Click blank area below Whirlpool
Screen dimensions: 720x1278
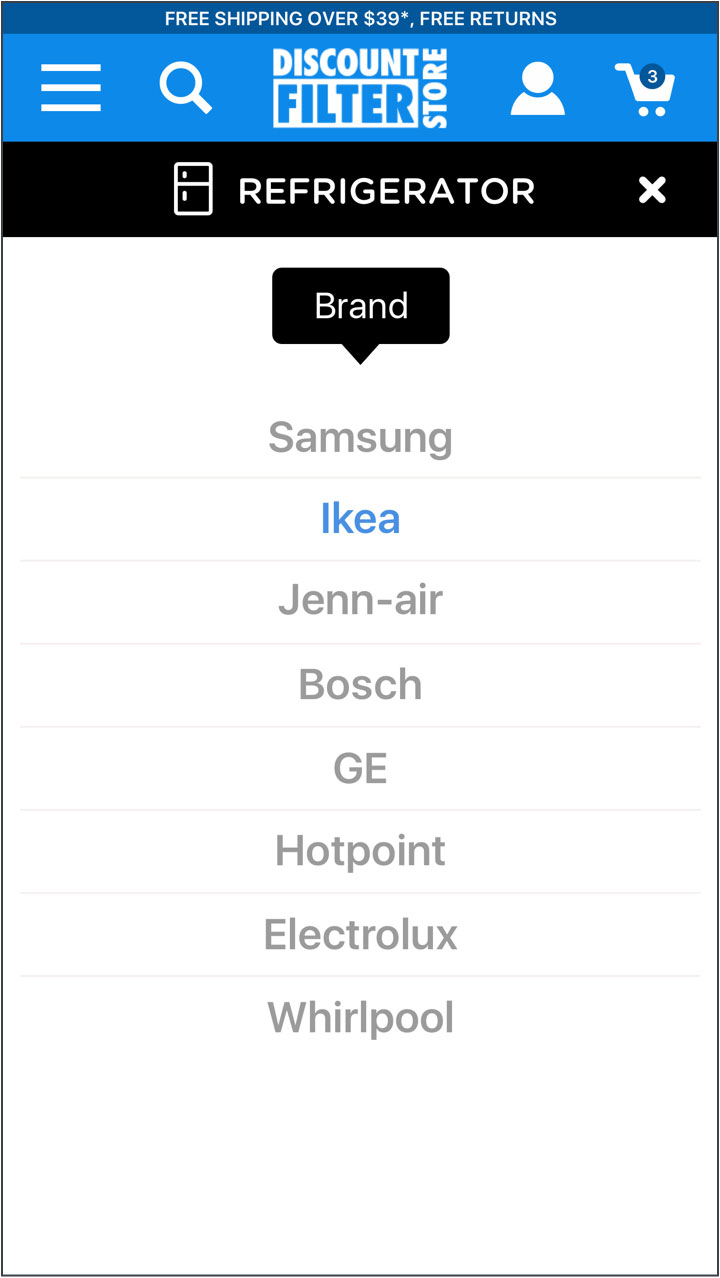point(360,1160)
